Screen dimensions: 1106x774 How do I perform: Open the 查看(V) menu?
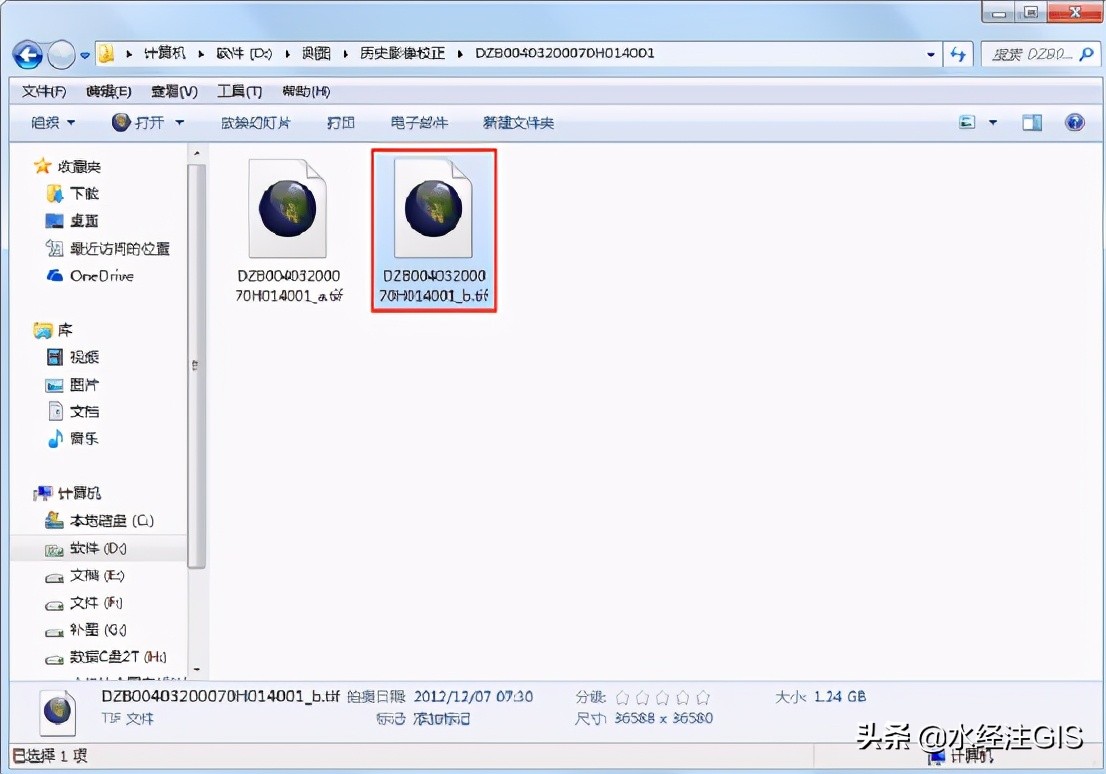(174, 91)
